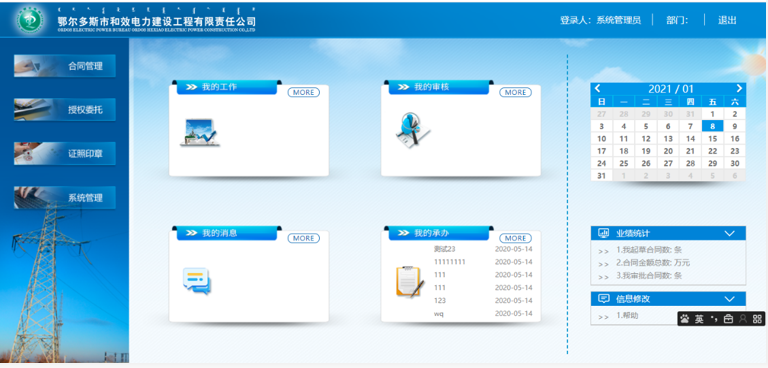This screenshot has width=768, height=368.
Task: Open the wq entry in 我的承办
Action: (439, 314)
